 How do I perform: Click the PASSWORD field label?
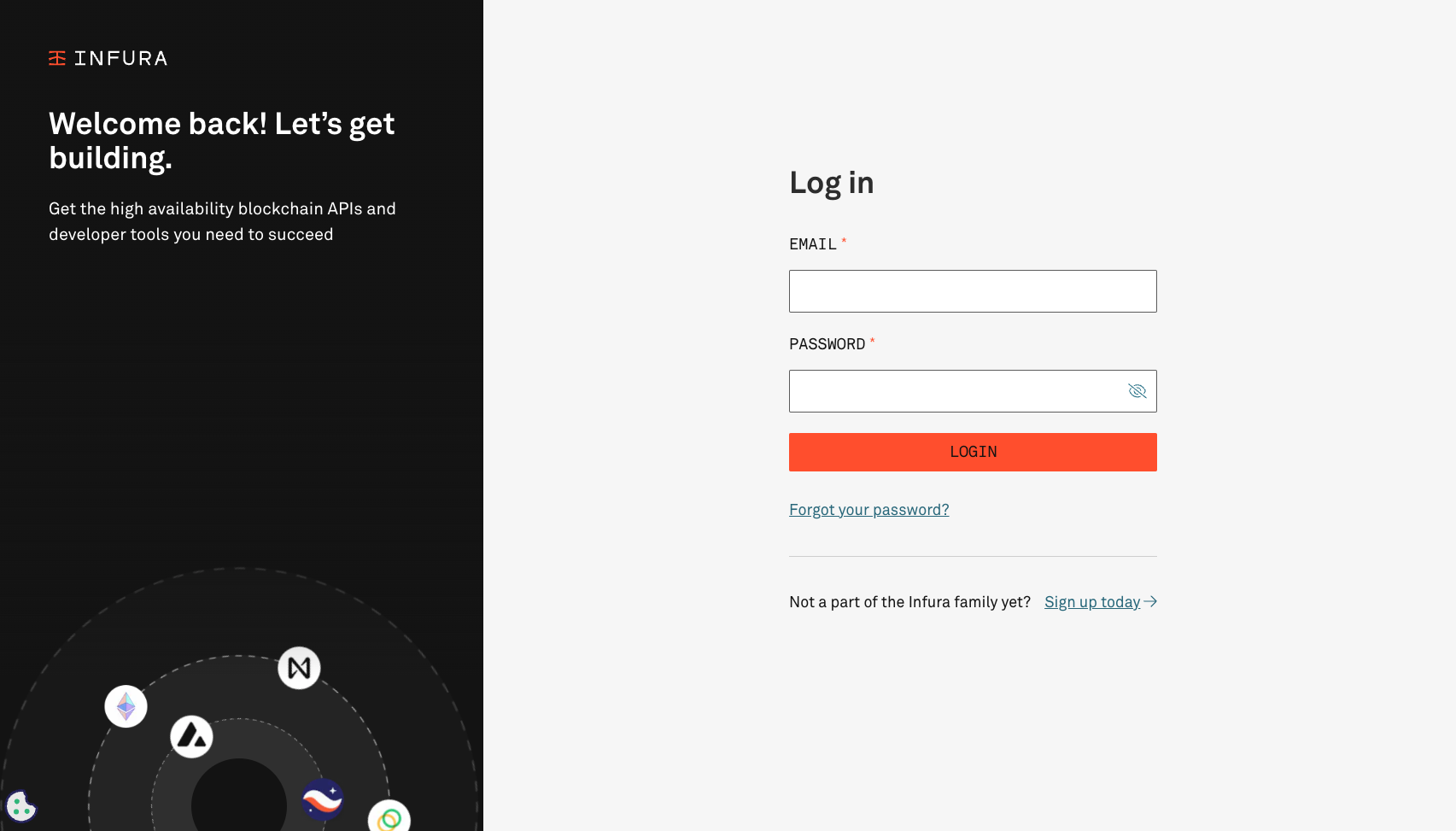pos(827,344)
